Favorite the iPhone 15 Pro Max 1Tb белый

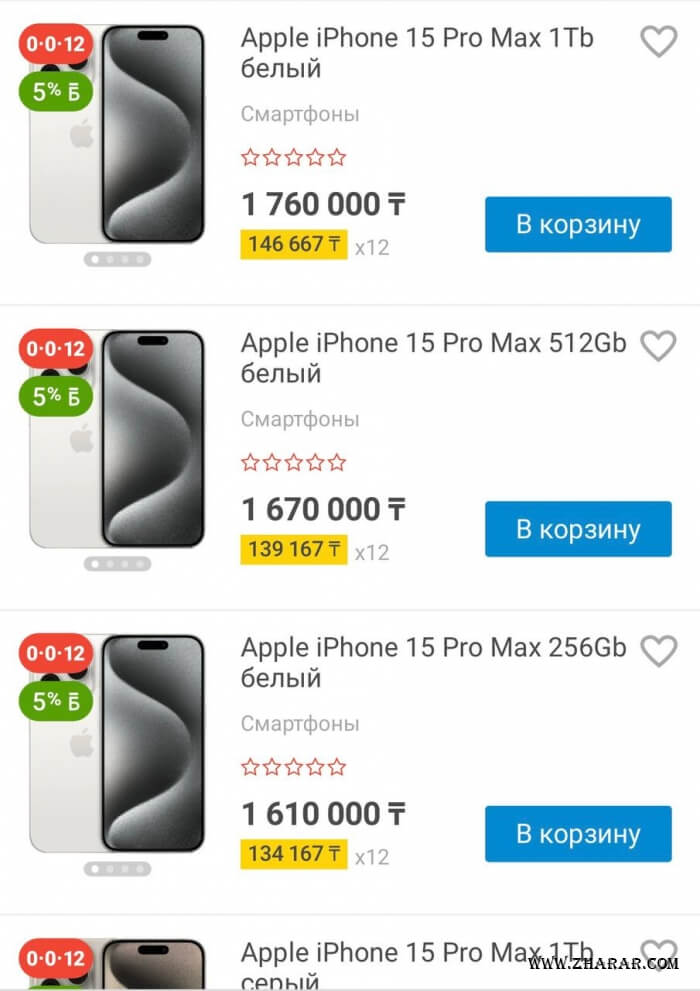pos(658,42)
